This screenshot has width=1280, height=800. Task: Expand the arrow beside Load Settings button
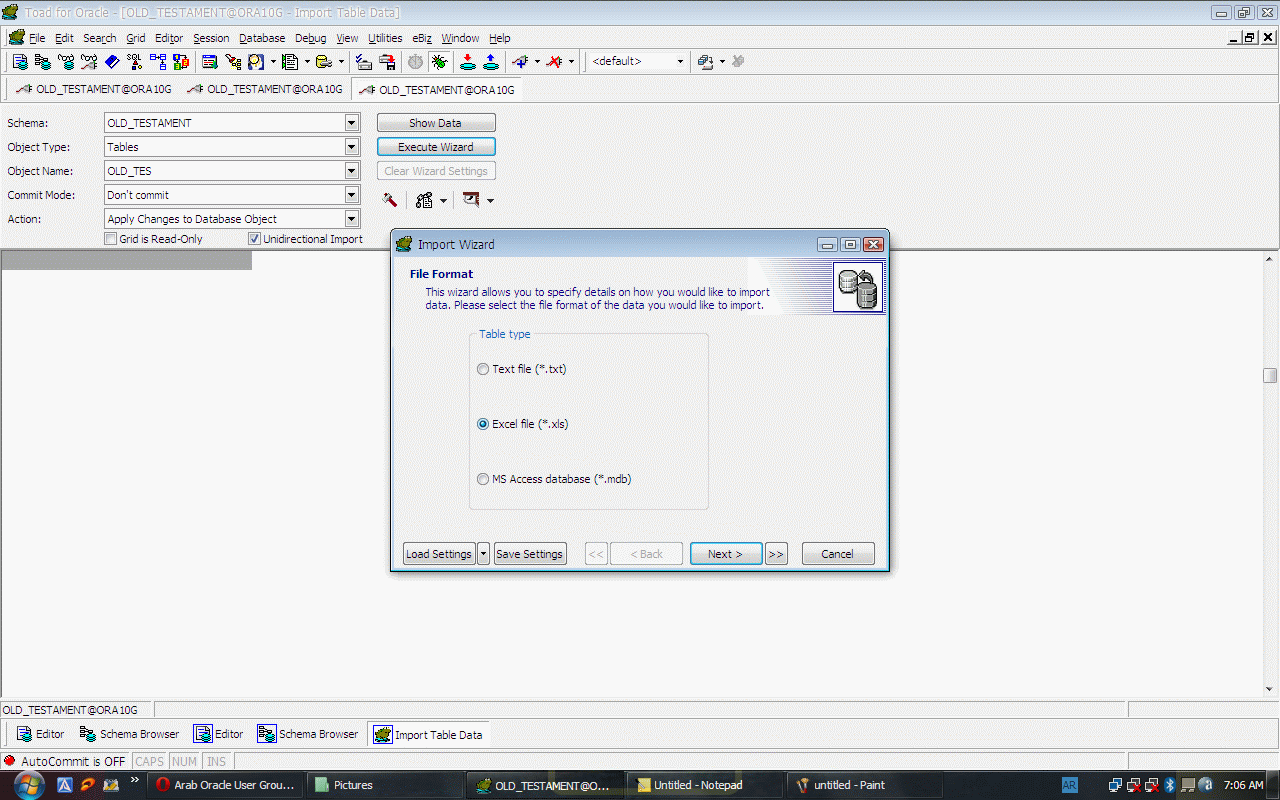pos(484,554)
